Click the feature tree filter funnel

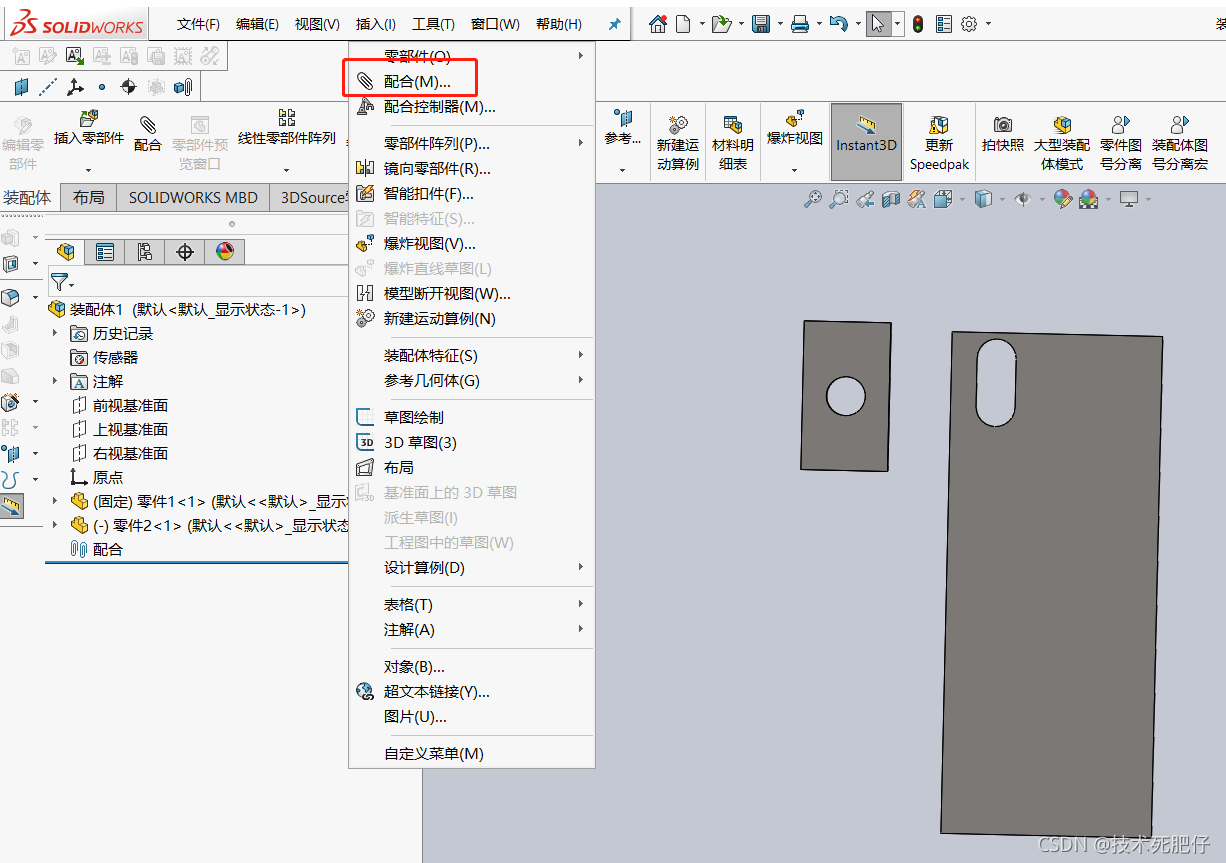coord(60,282)
